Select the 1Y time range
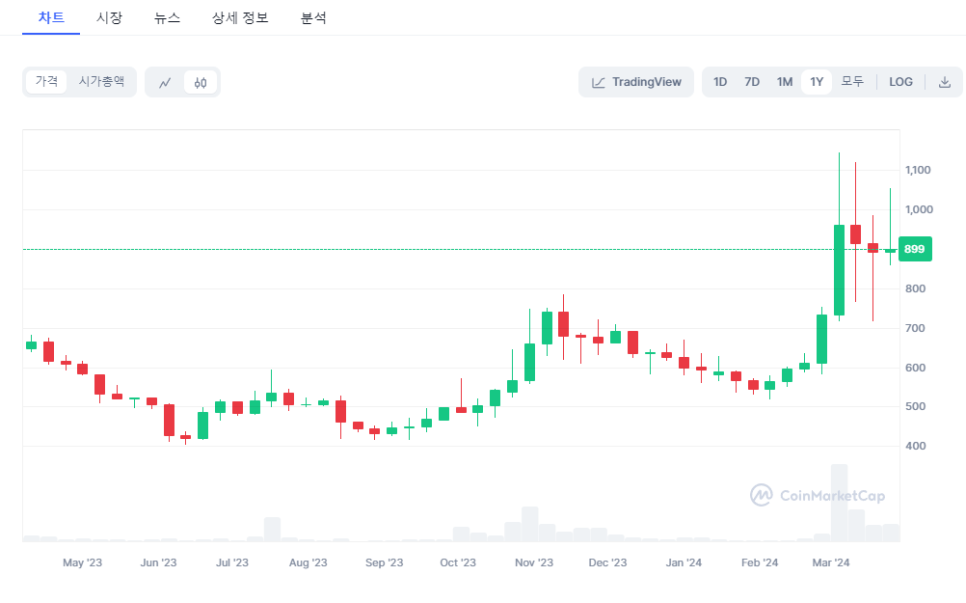This screenshot has height=603, width=966. click(817, 82)
